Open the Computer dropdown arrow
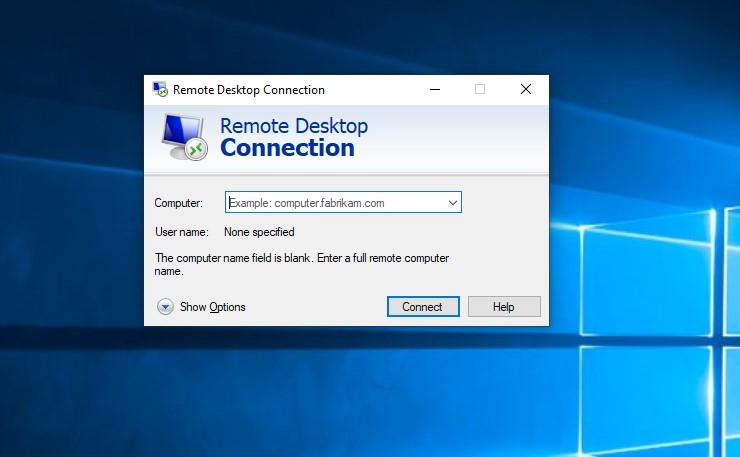740x457 pixels. pos(453,203)
